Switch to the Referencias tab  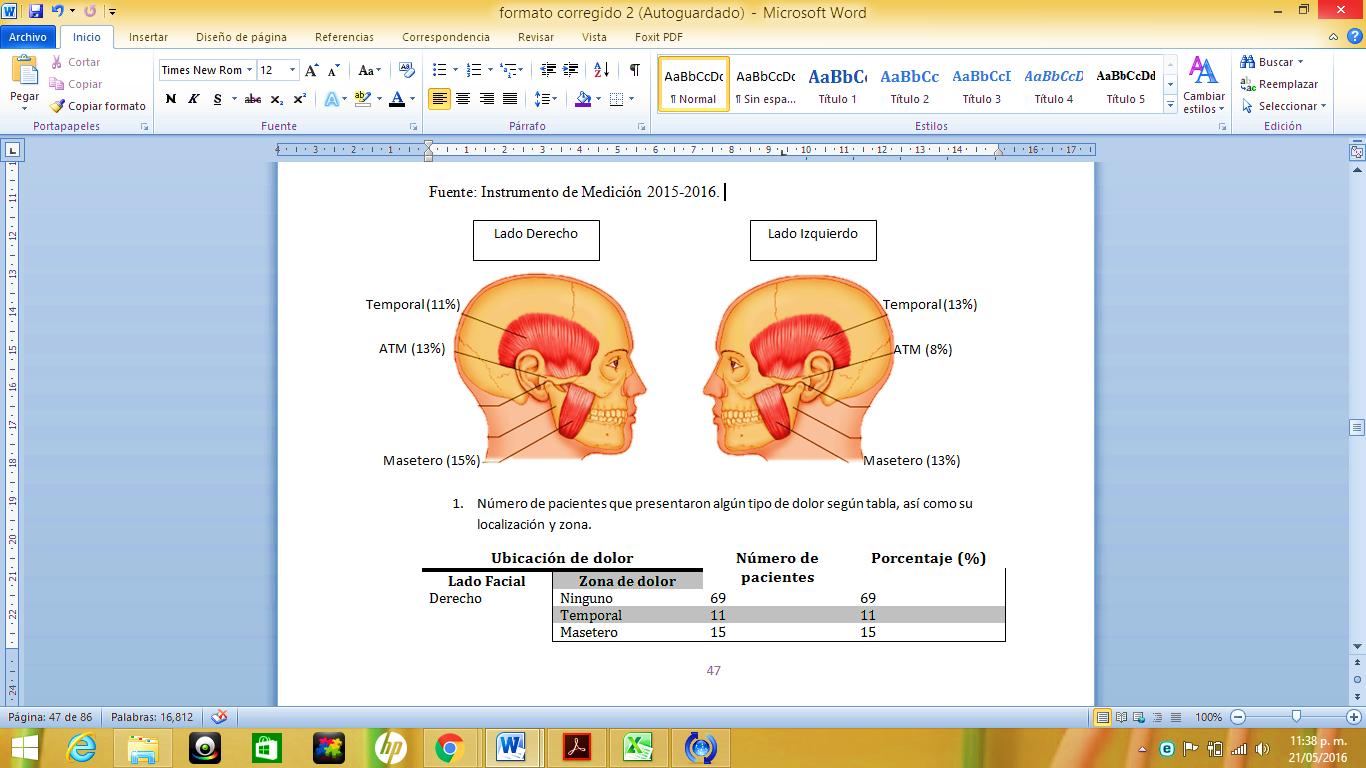344,37
